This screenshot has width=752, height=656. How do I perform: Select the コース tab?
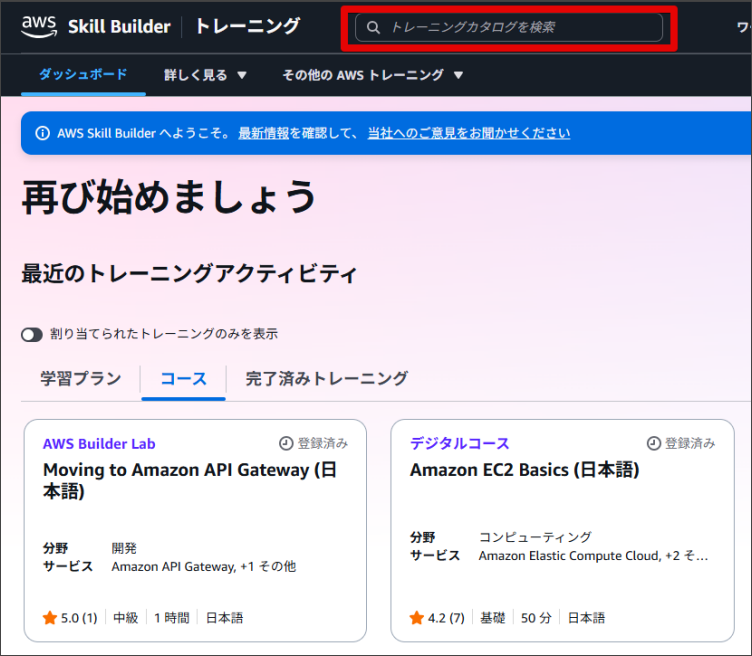pyautogui.click(x=183, y=379)
